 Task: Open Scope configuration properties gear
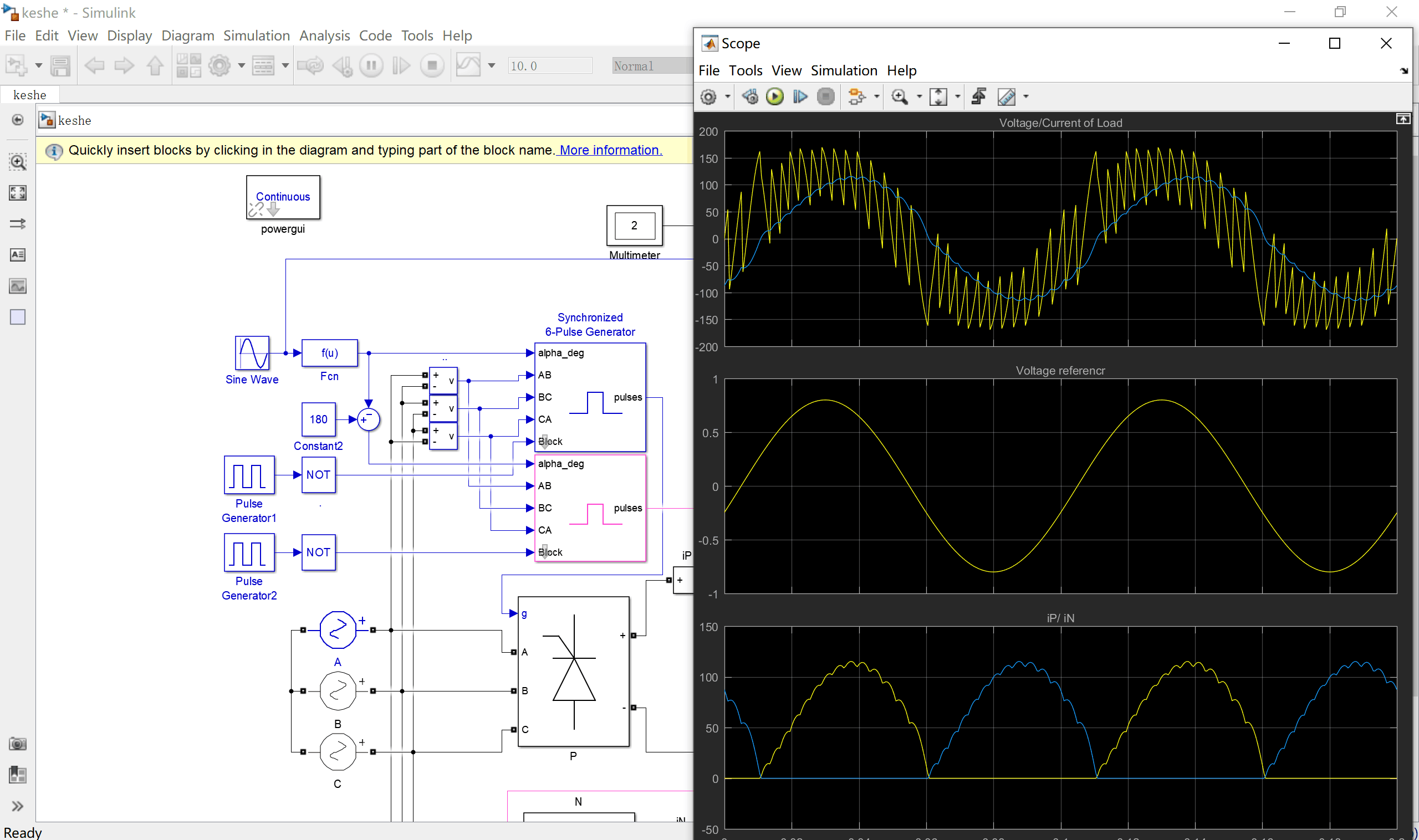click(x=708, y=97)
